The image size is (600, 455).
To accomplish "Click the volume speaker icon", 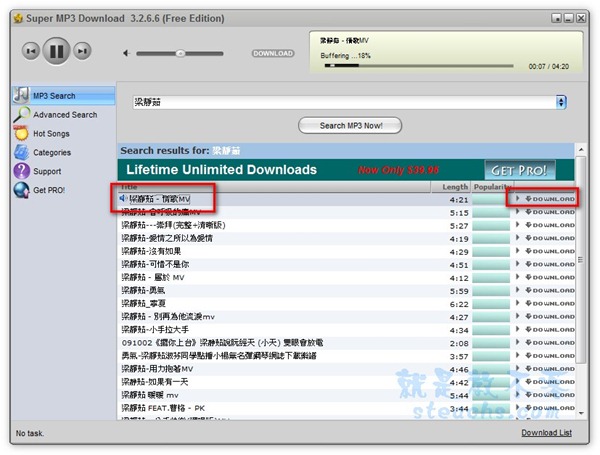I will [x=126, y=53].
